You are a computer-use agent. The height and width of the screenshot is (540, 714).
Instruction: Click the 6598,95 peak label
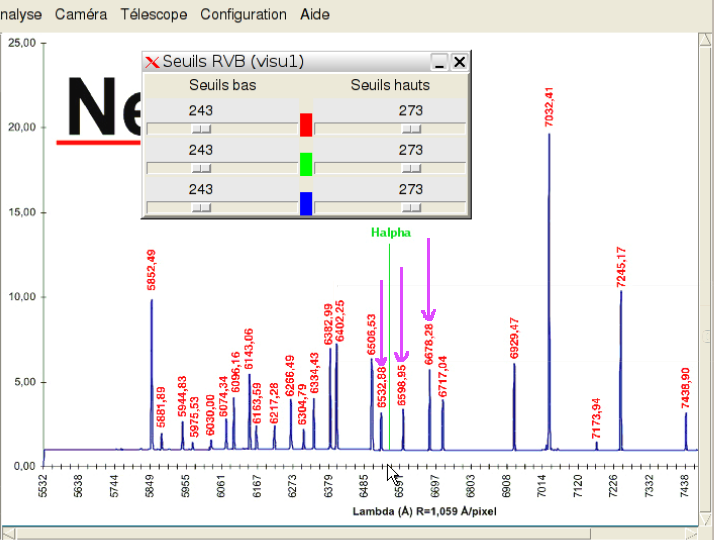(x=402, y=385)
